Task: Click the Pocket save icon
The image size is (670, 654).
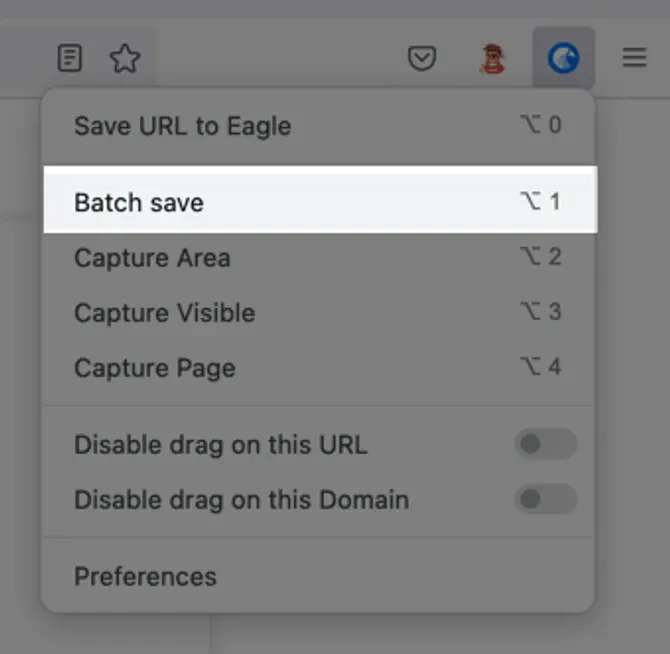Action: click(422, 58)
